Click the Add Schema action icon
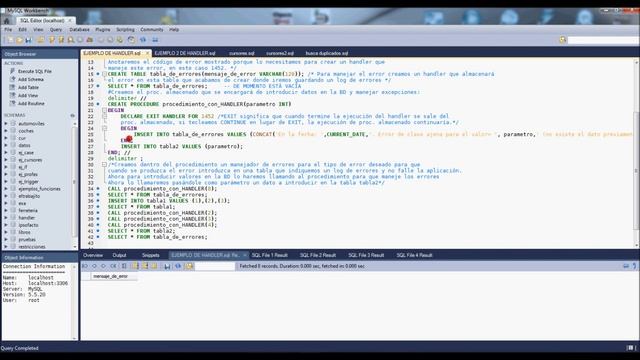The height and width of the screenshot is (360, 640). pyautogui.click(x=12, y=79)
